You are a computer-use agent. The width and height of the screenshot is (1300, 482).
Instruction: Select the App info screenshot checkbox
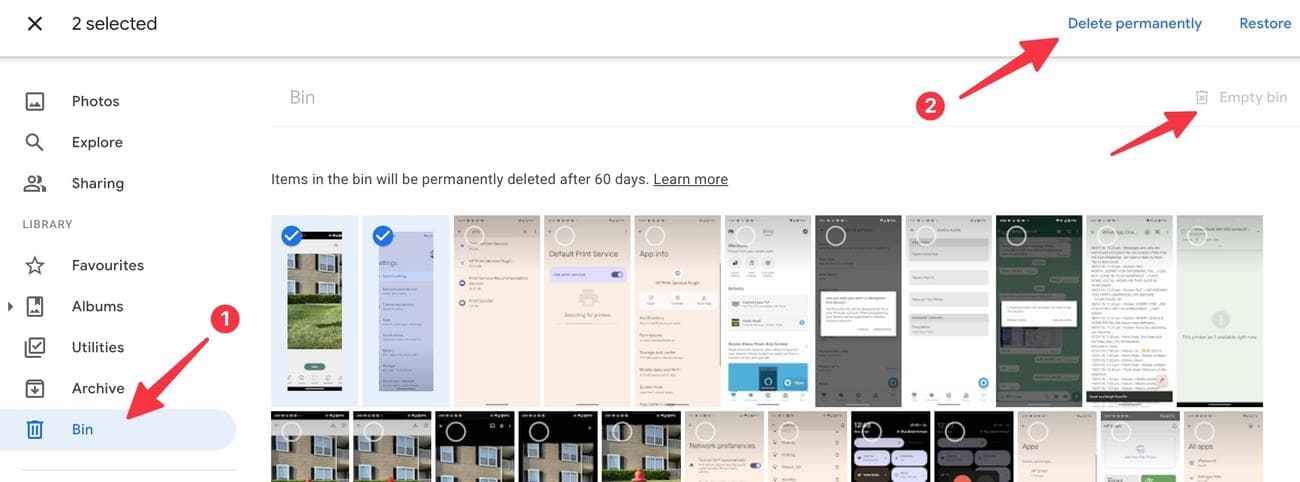[655, 236]
